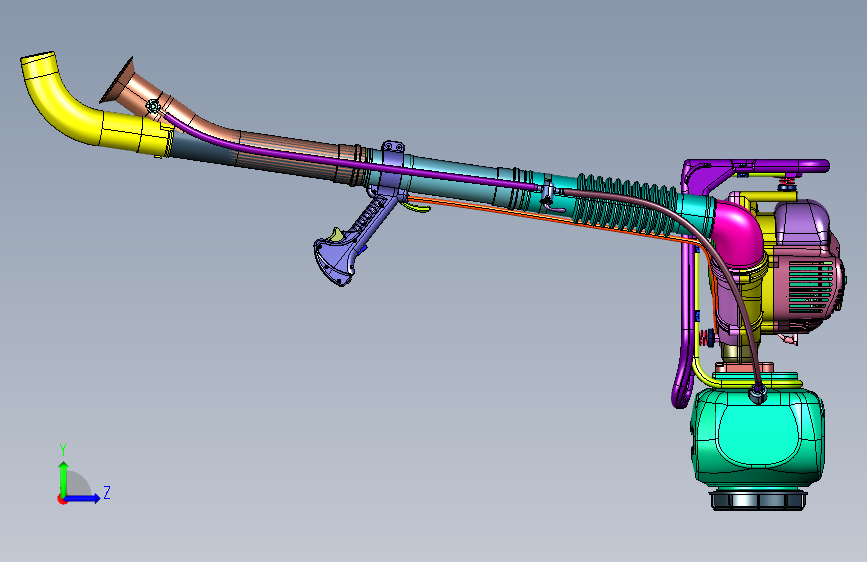Click the red origin ball of the triad

tap(61, 499)
